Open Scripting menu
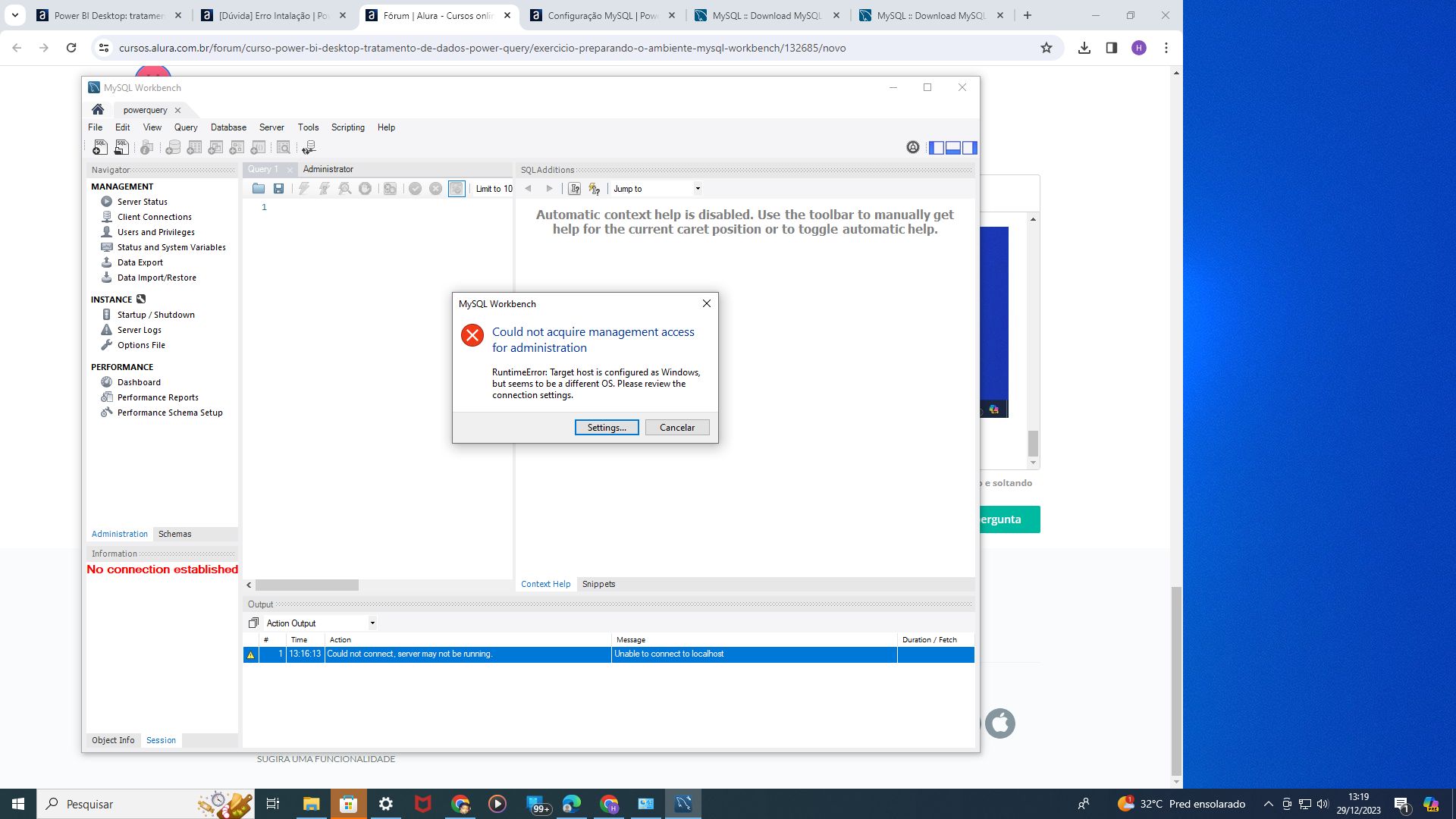 (x=348, y=127)
